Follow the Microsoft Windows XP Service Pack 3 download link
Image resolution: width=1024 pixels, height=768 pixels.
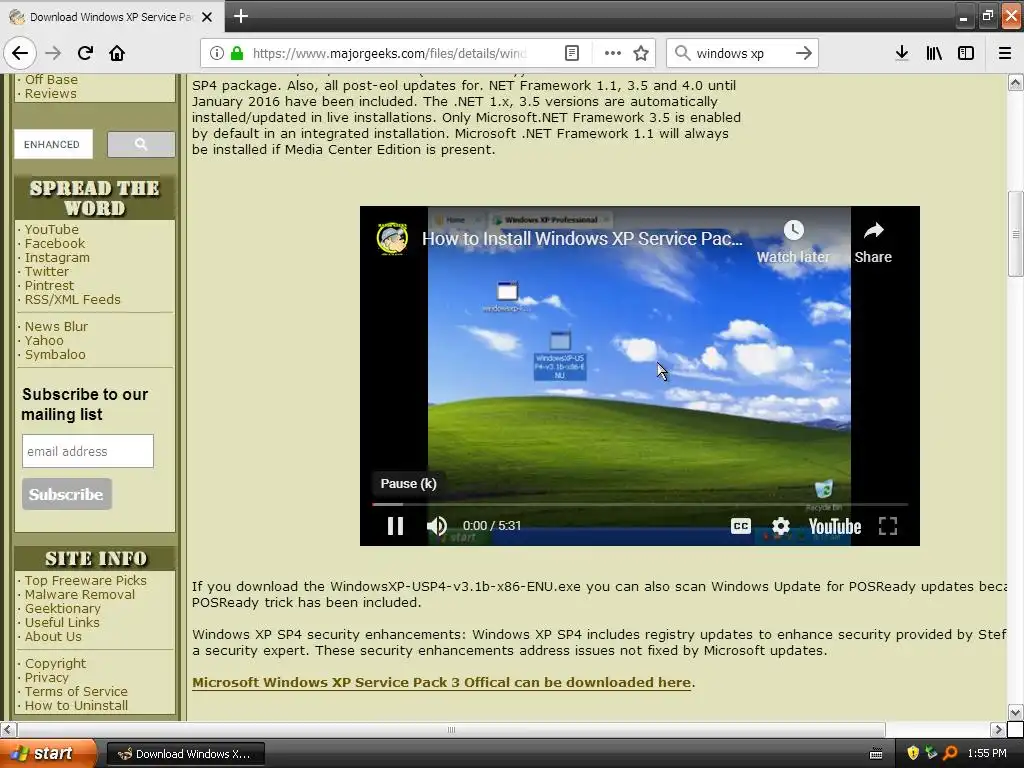point(441,682)
